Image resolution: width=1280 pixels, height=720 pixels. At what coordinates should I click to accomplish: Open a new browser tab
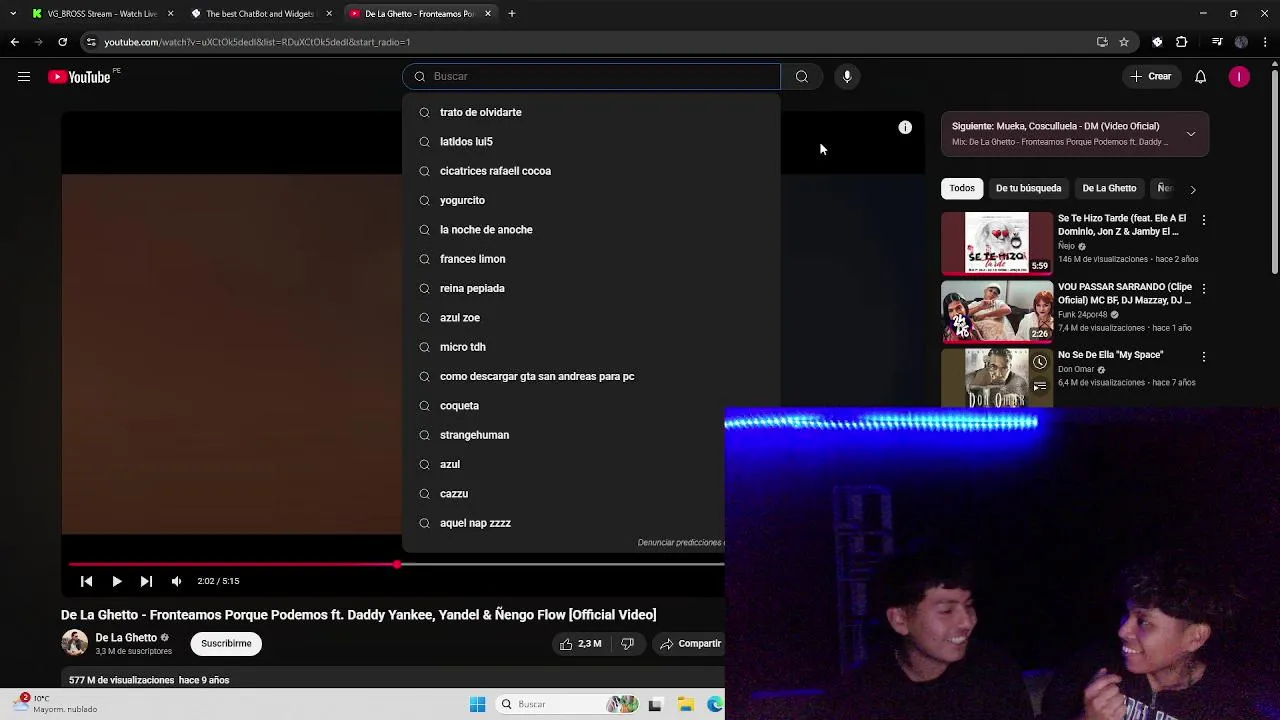pyautogui.click(x=511, y=14)
